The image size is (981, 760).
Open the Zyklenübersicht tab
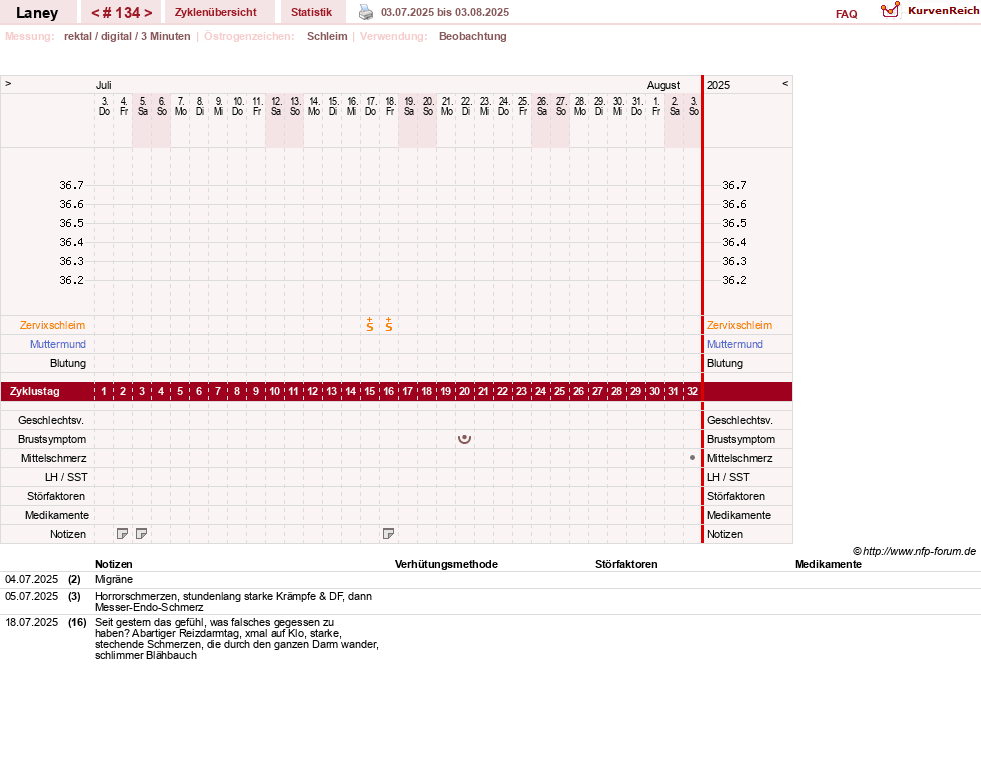215,12
